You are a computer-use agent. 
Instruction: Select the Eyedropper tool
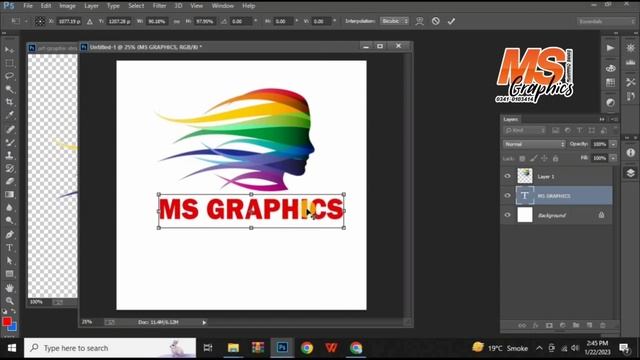point(9,115)
